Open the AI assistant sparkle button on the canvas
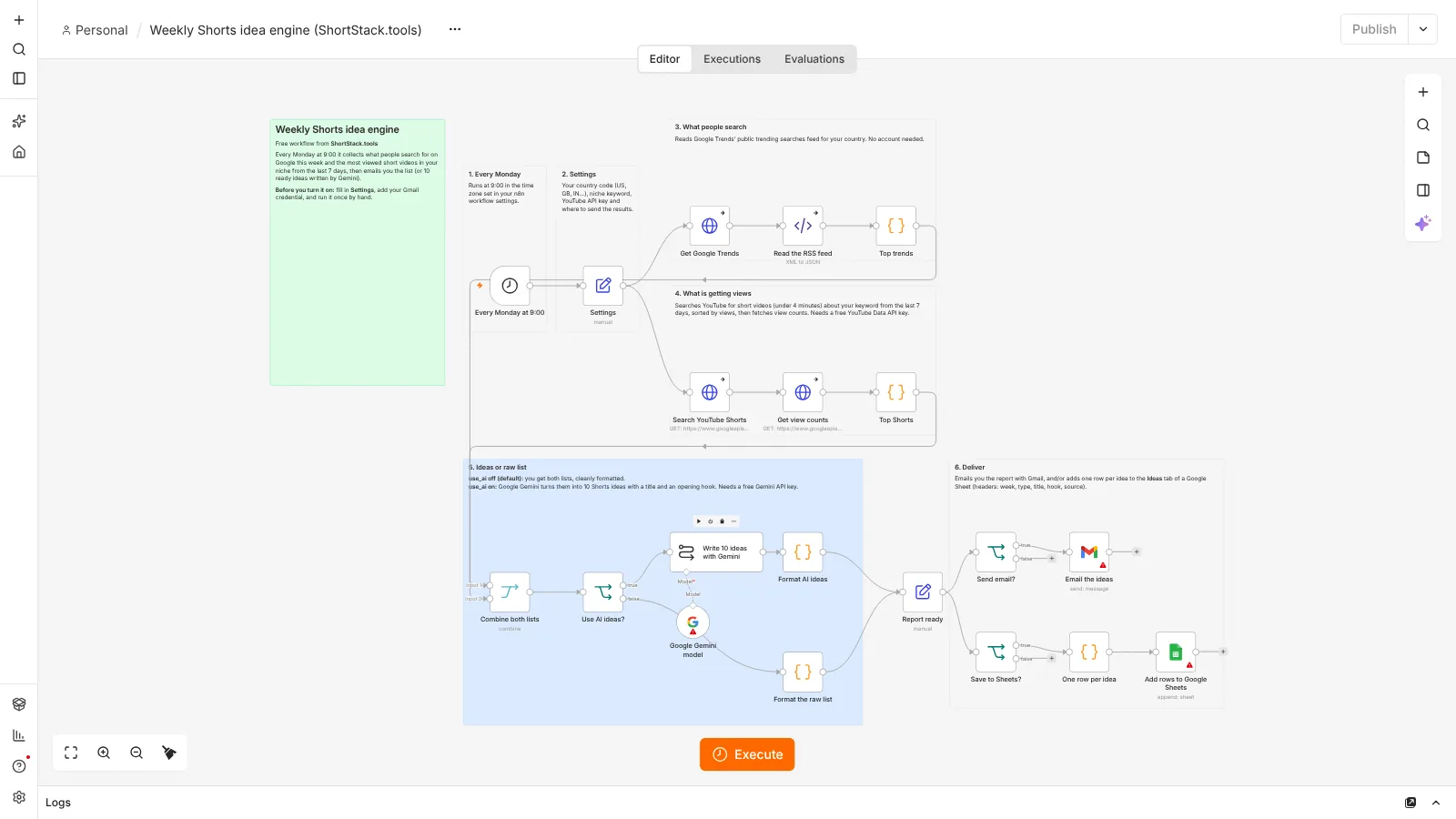The width and height of the screenshot is (1456, 819). (1423, 223)
